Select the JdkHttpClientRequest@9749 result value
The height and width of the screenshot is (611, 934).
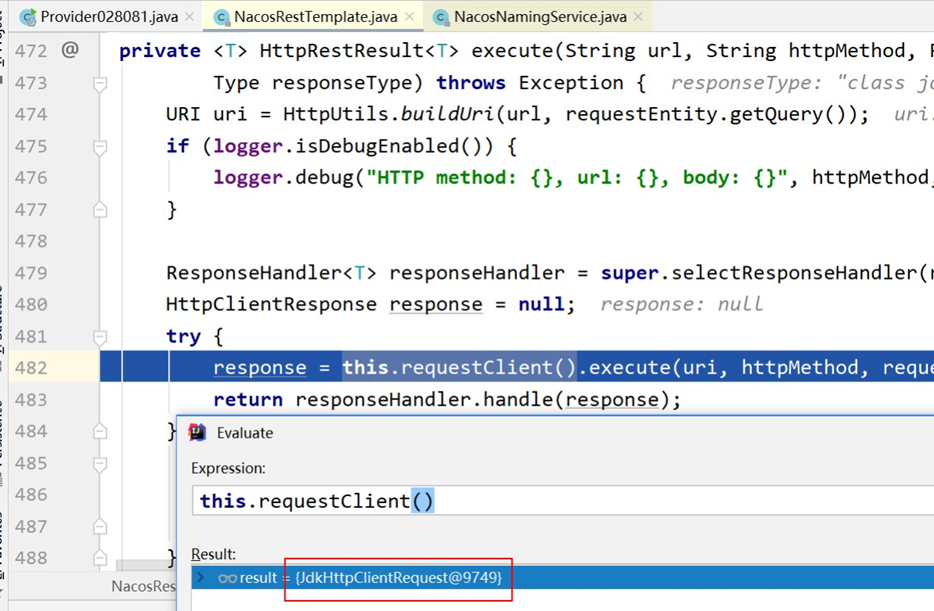click(x=398, y=578)
